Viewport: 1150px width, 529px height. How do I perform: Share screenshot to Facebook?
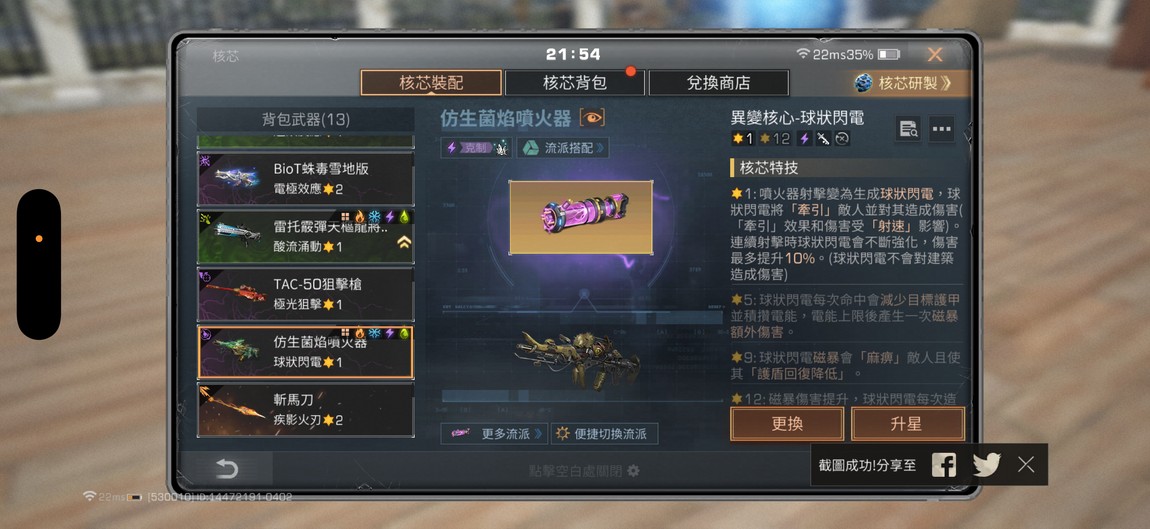tap(943, 464)
